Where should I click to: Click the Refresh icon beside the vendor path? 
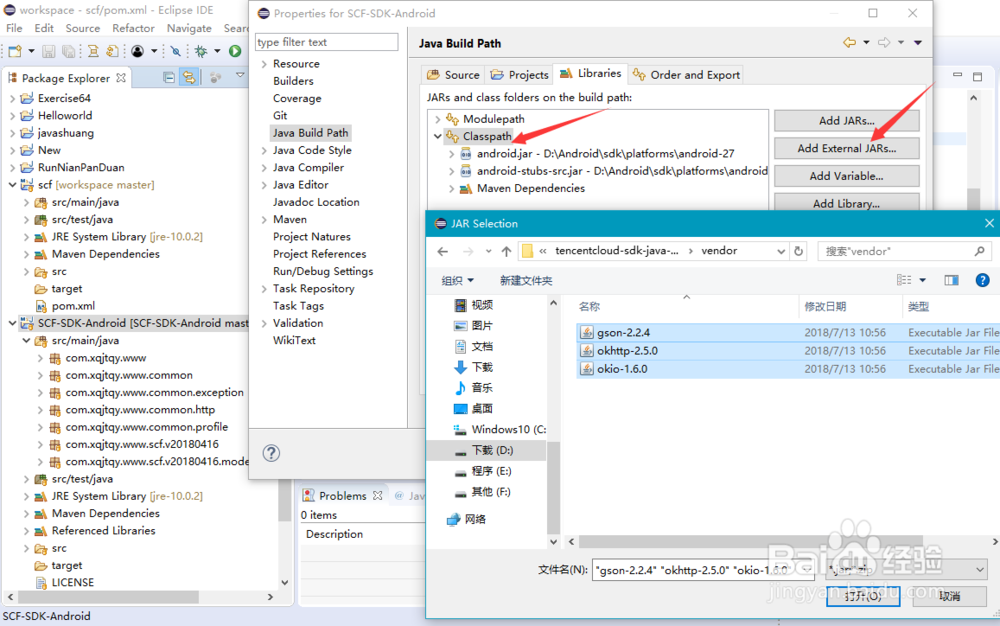pos(798,251)
